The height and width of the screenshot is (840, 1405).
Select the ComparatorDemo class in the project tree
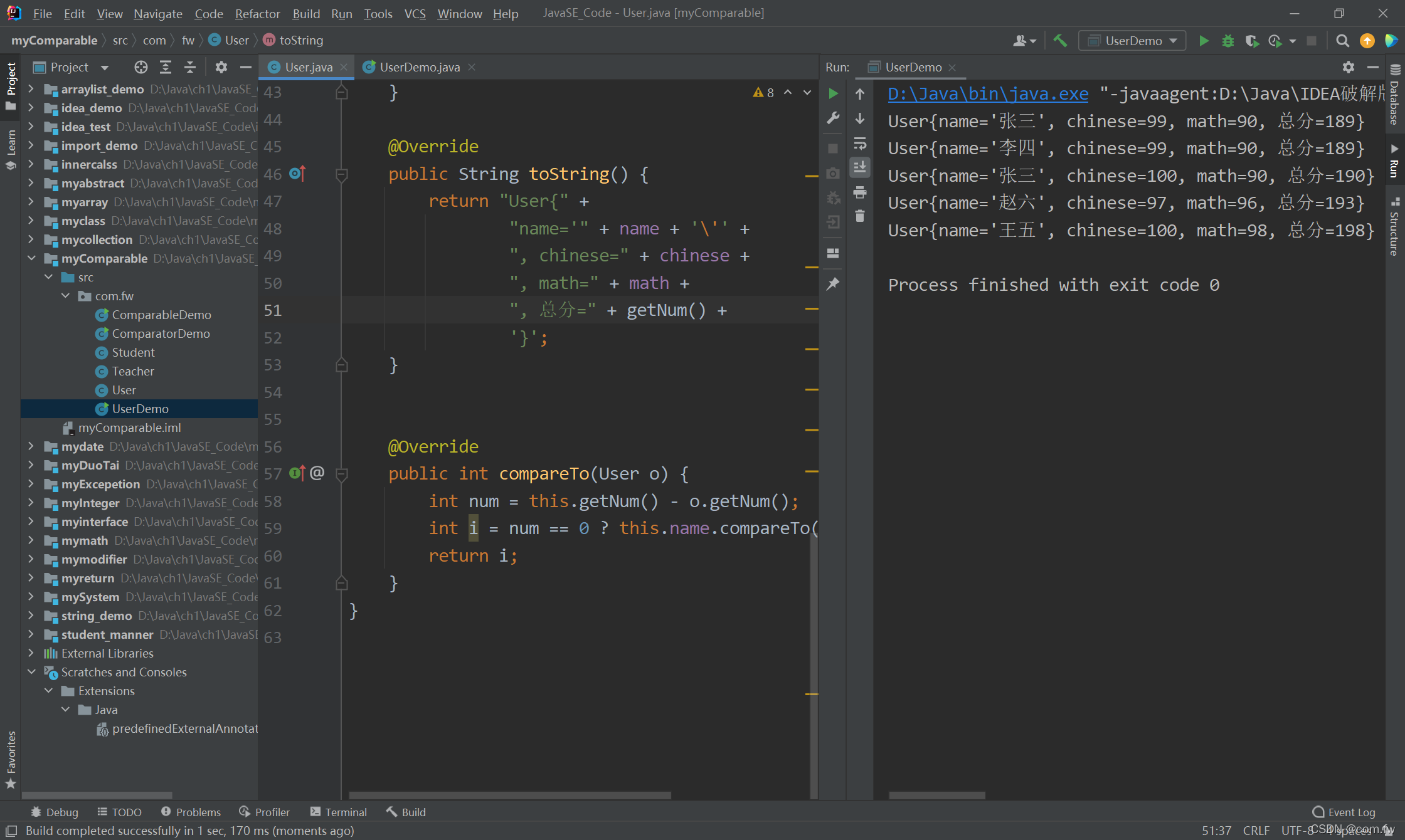[x=161, y=333]
